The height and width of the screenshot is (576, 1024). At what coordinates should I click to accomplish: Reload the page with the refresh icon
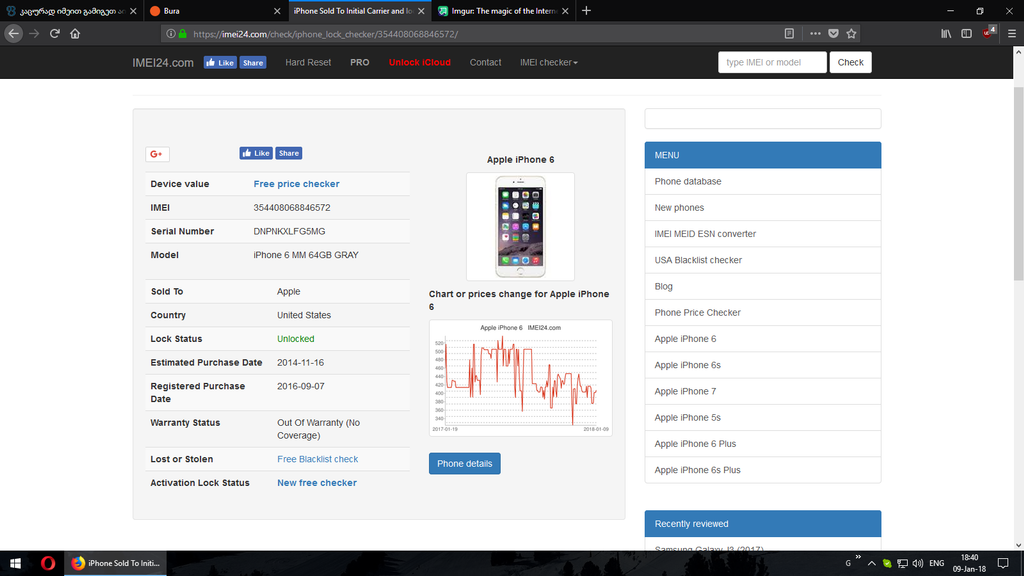click(x=55, y=33)
